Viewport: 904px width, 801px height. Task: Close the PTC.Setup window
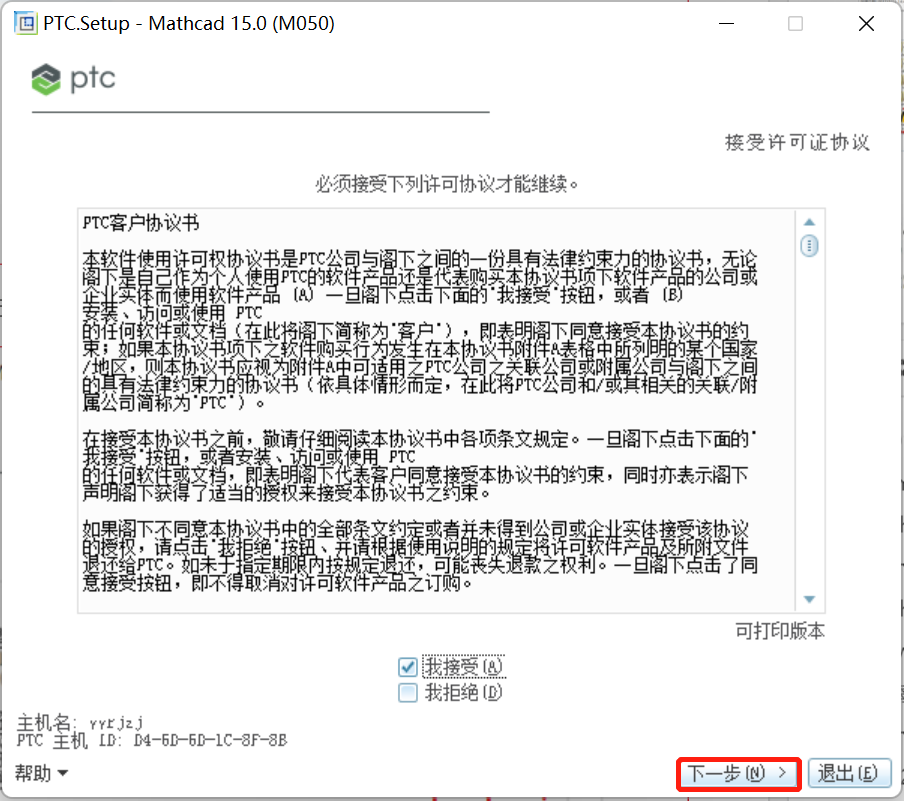[x=866, y=24]
